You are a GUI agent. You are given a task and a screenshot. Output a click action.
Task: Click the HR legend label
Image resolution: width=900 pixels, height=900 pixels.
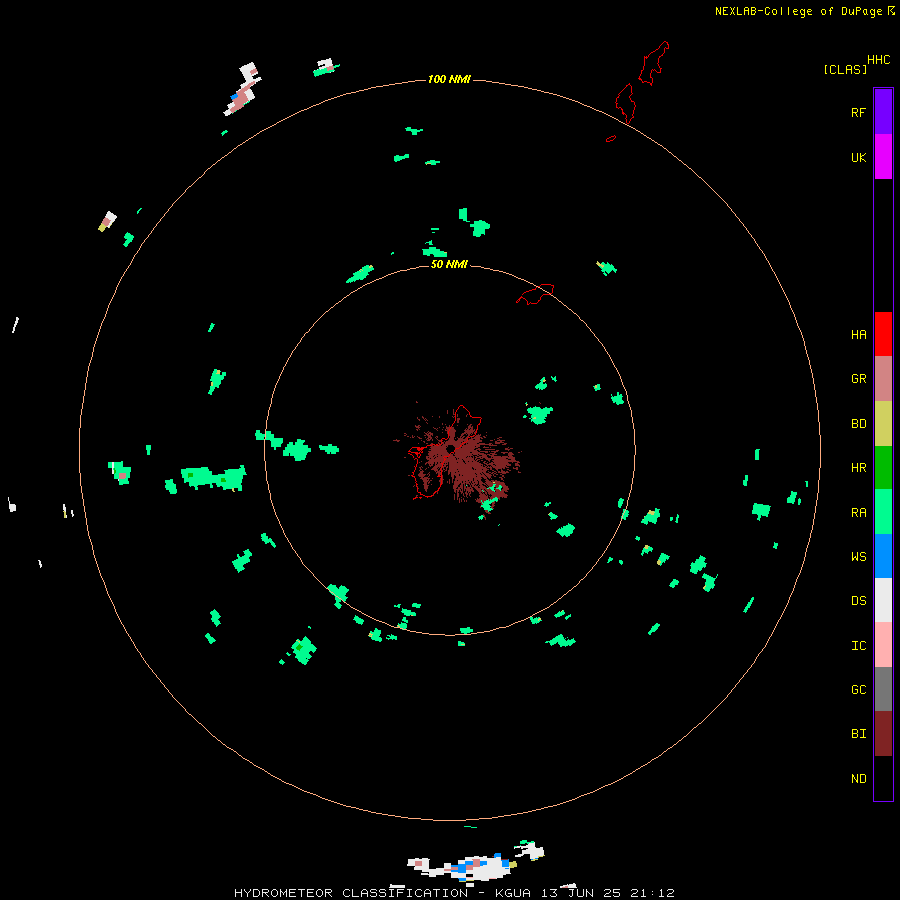coord(858,468)
